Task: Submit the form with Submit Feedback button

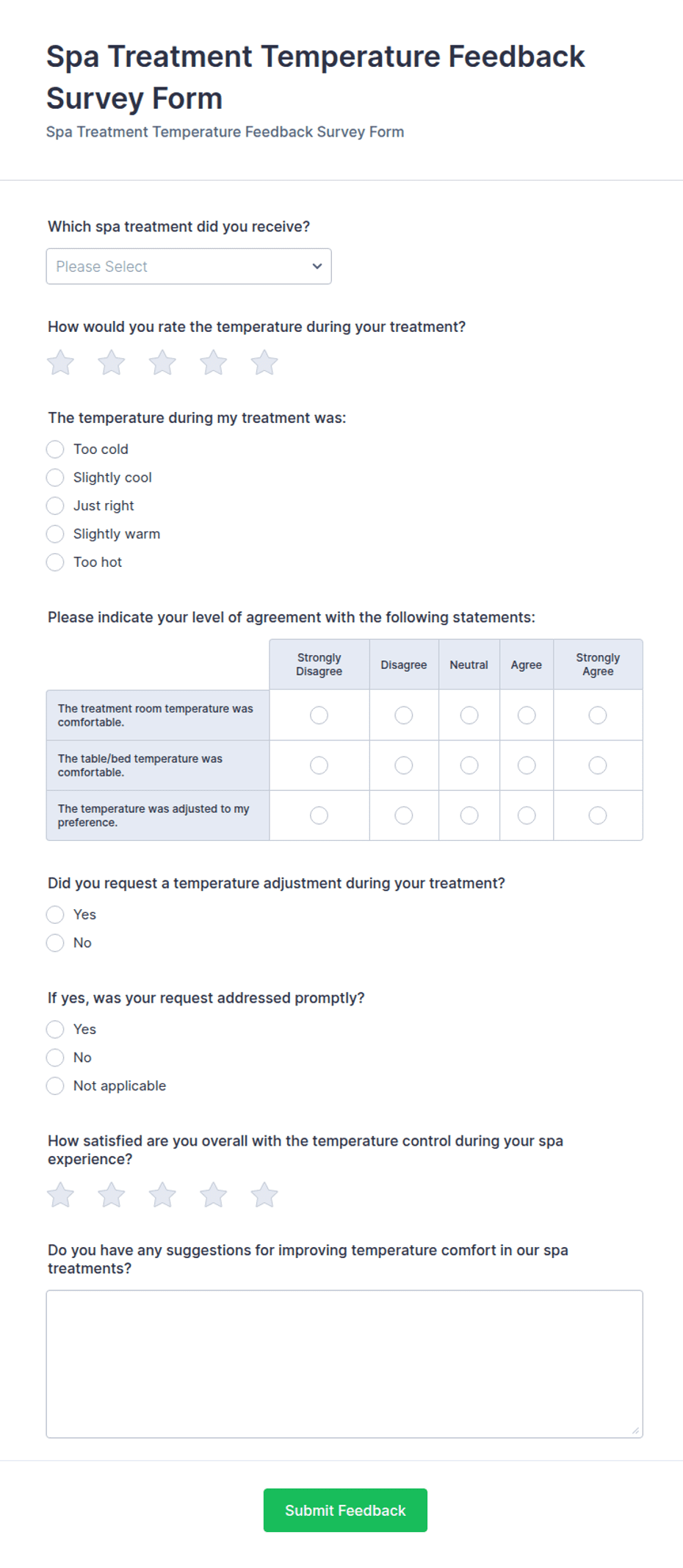Action: (345, 1511)
